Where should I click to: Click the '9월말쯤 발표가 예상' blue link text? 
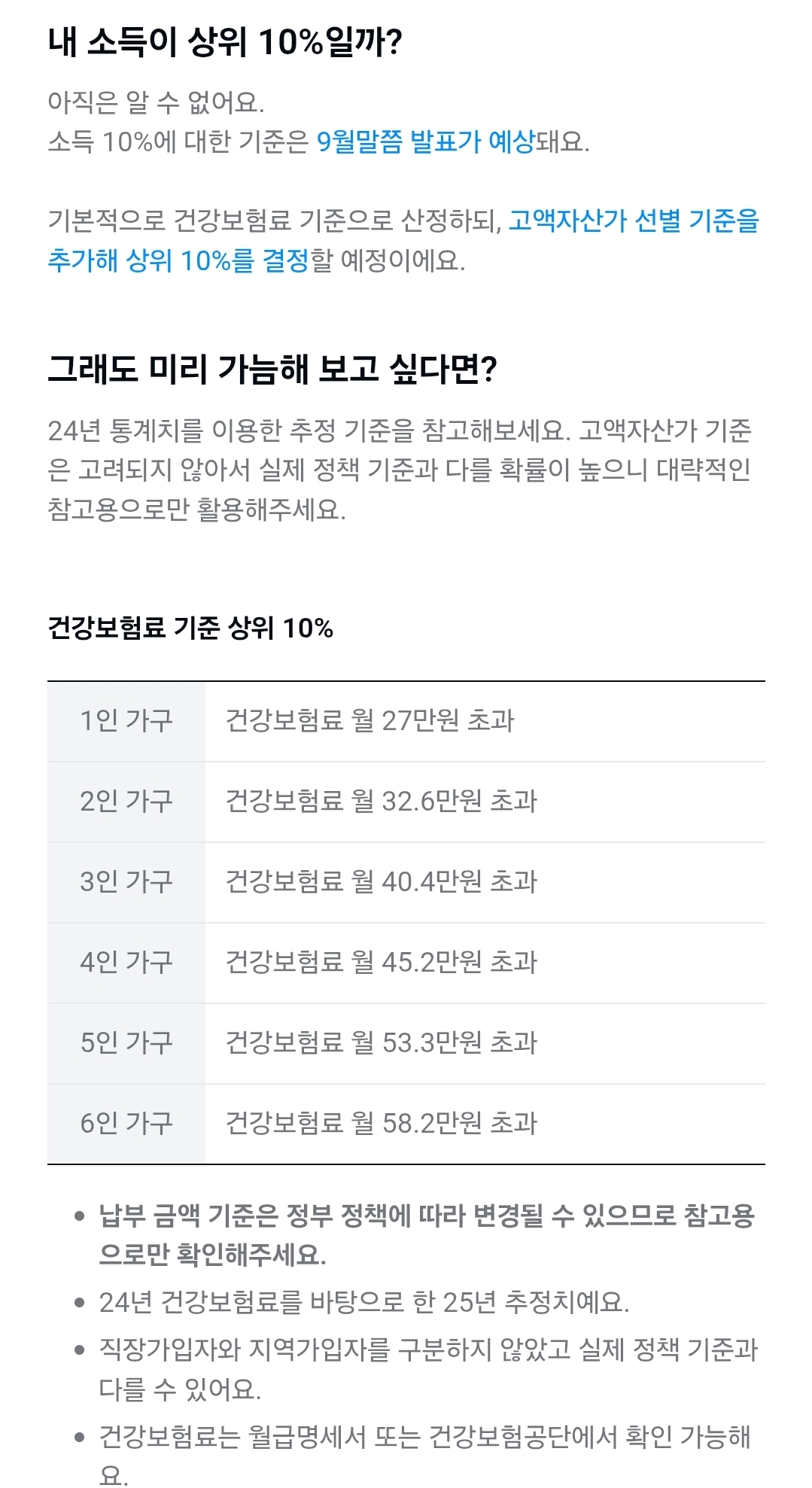tap(425, 141)
